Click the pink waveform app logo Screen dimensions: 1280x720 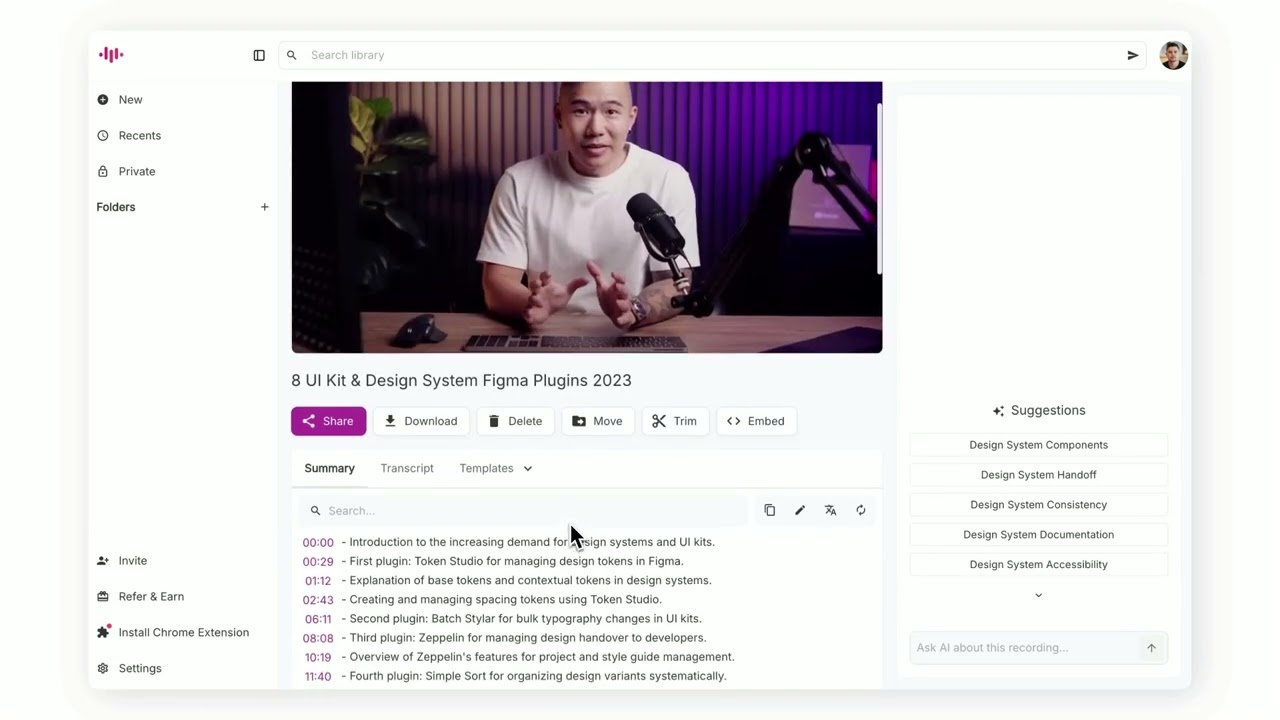[110, 54]
